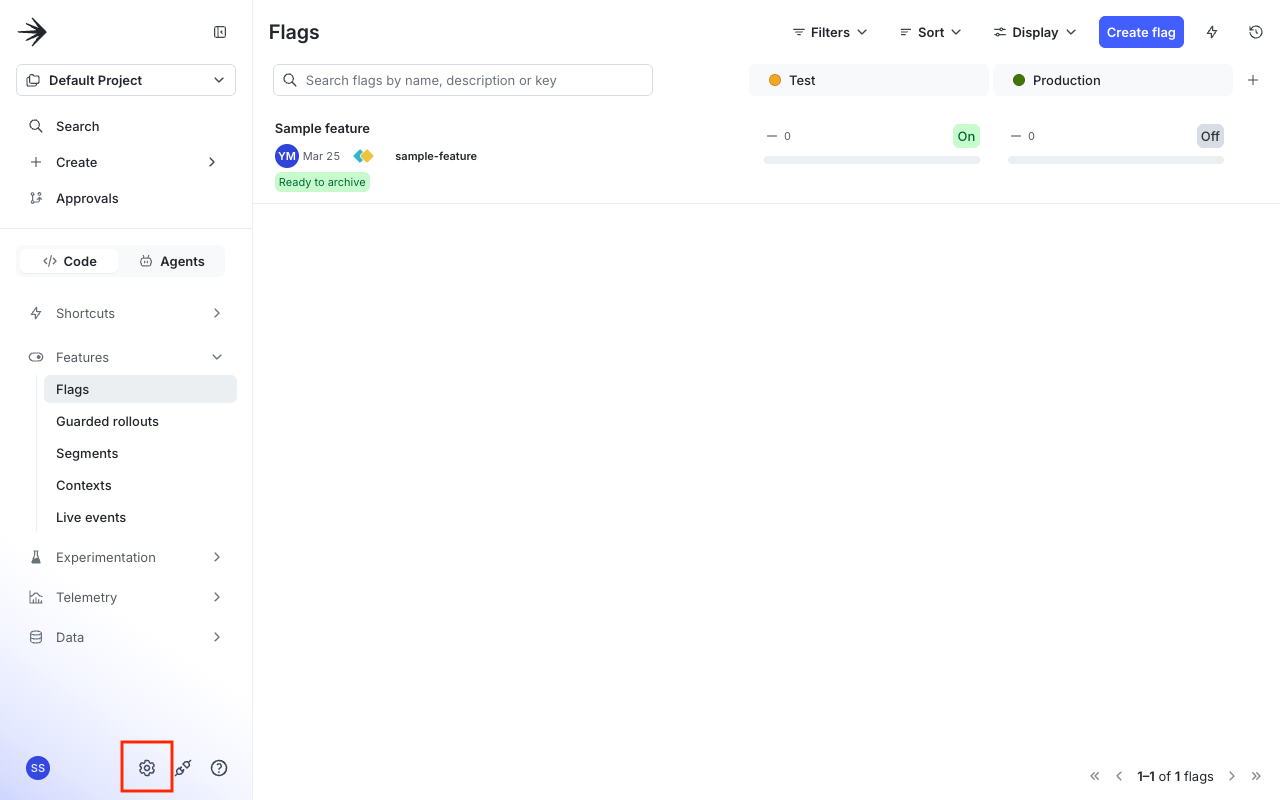Focus the Search flags input field
1280x800 pixels.
[x=463, y=80]
